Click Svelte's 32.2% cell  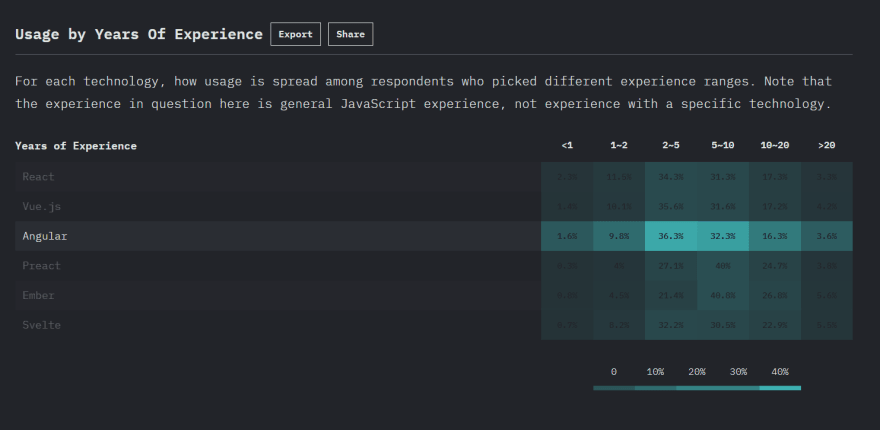671,325
